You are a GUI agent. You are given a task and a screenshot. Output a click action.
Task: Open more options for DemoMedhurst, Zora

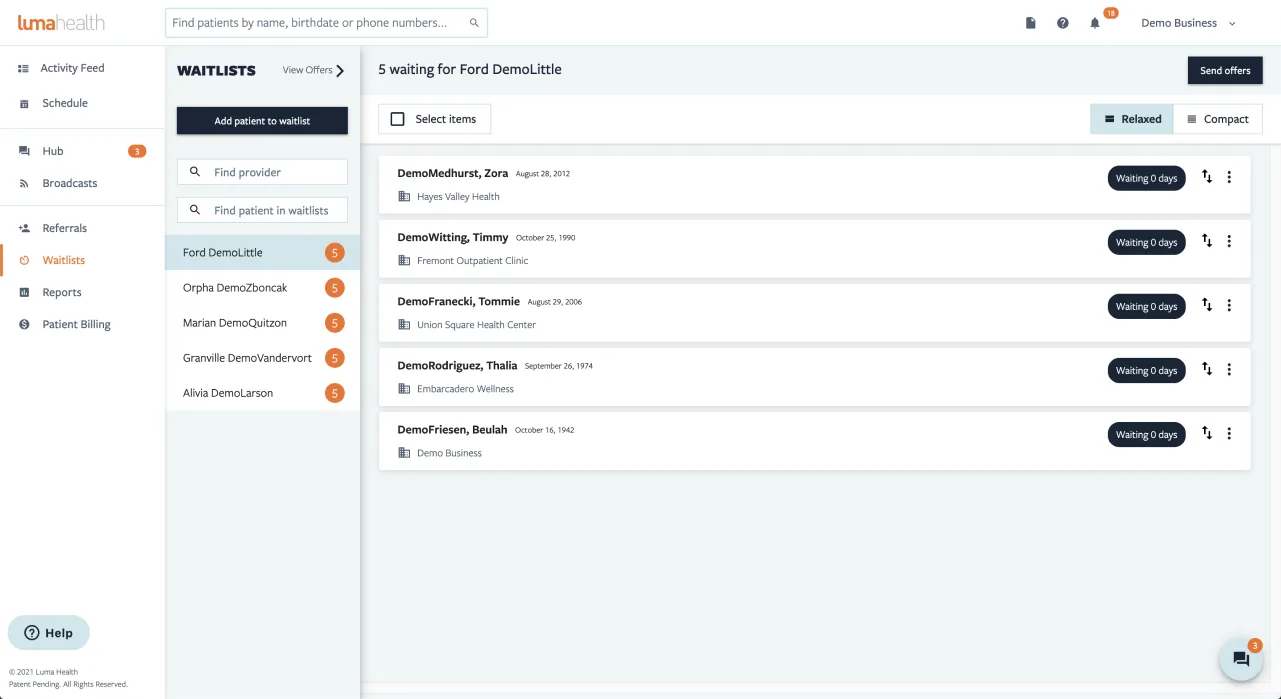[x=1229, y=177]
